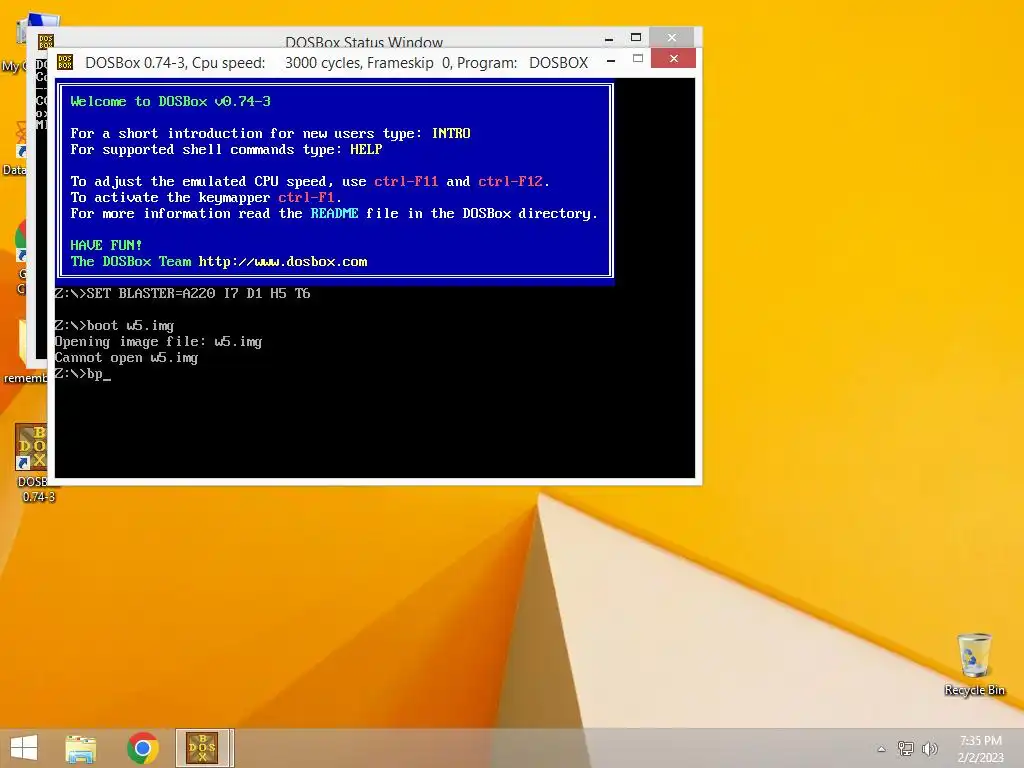This screenshot has height=768, width=1024.
Task: Minimize the DOSBox Status Window
Action: point(609,39)
